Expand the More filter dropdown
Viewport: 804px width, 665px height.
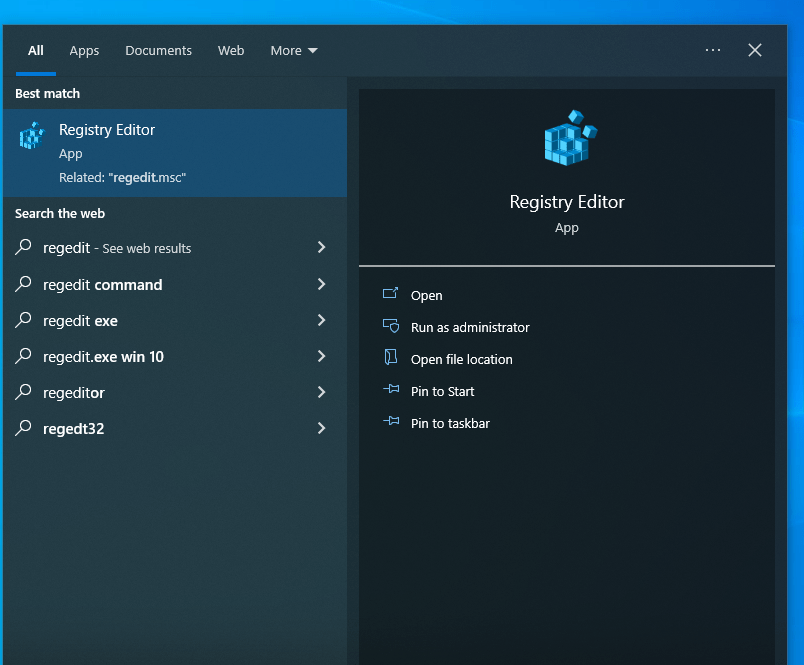(x=293, y=50)
